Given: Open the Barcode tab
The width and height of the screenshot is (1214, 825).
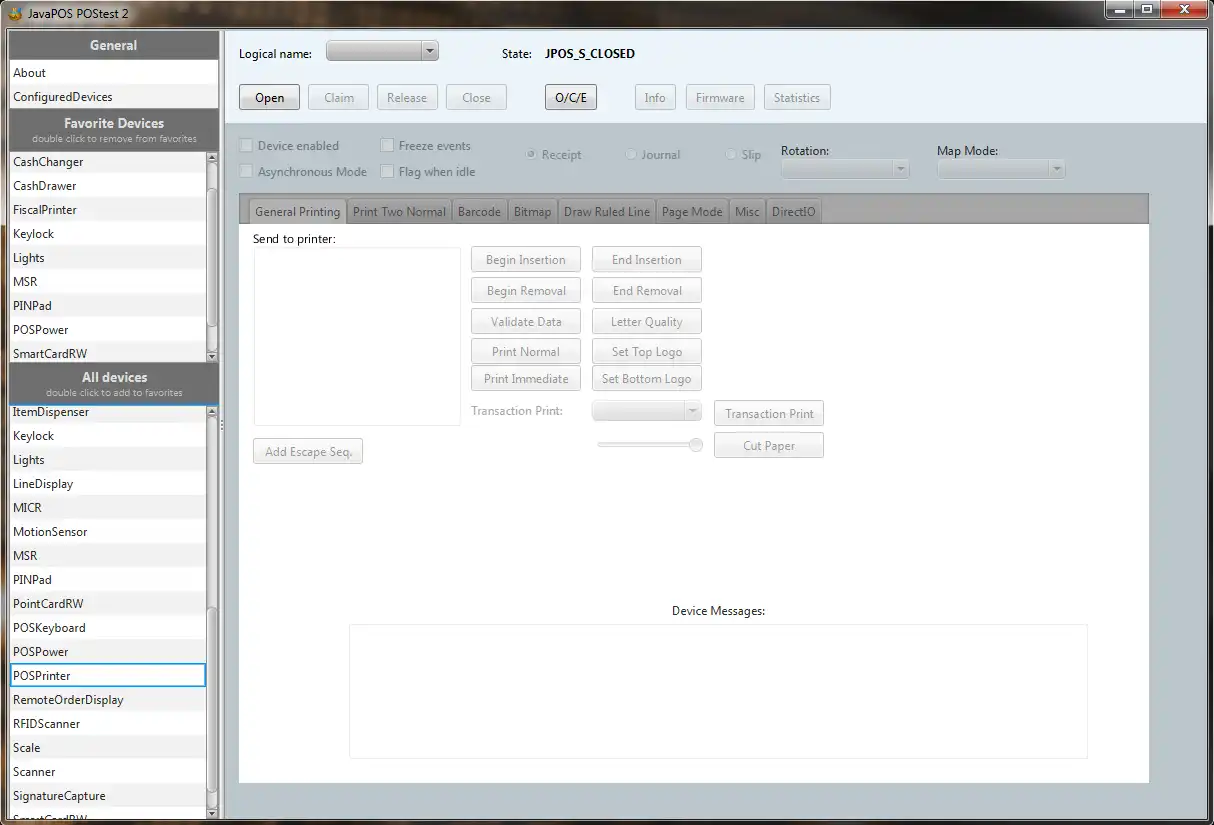Looking at the screenshot, I should click(479, 212).
